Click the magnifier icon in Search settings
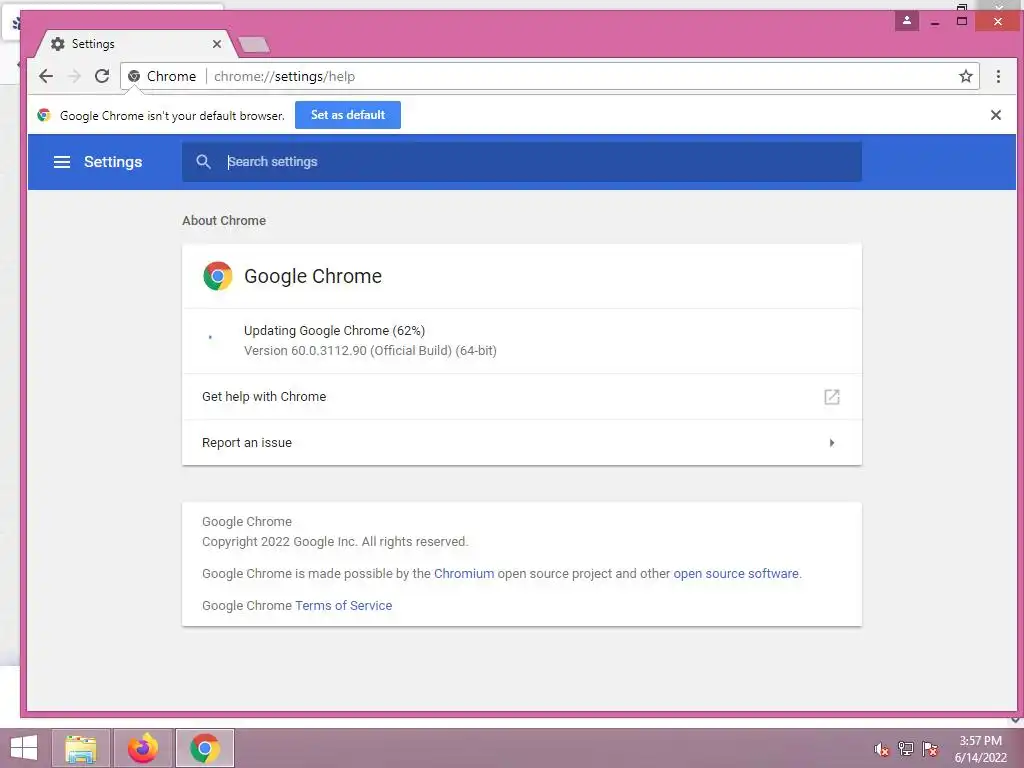 tap(203, 161)
